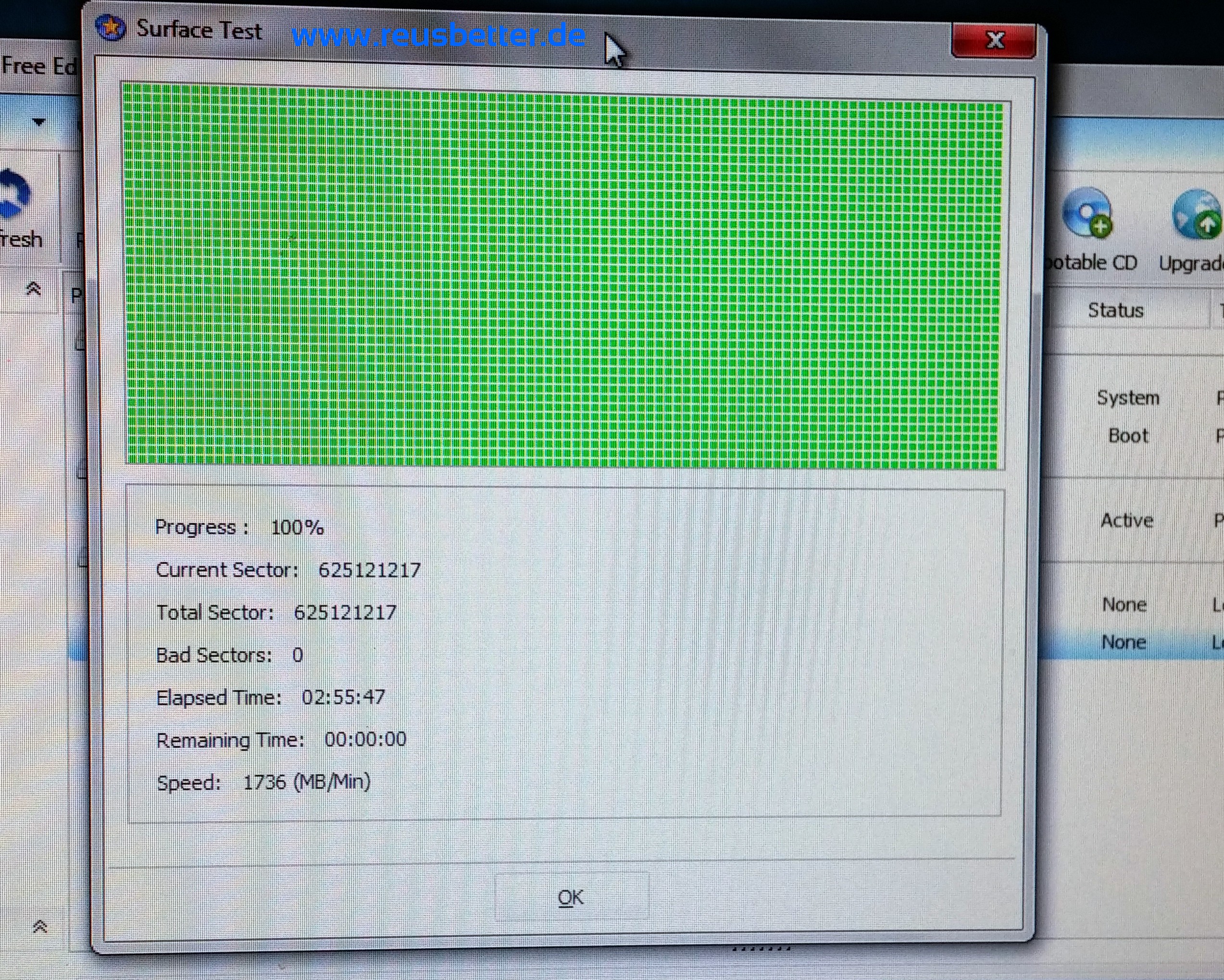The width and height of the screenshot is (1224, 980).
Task: Collapse the lower left sidebar chevron
Action: click(40, 927)
